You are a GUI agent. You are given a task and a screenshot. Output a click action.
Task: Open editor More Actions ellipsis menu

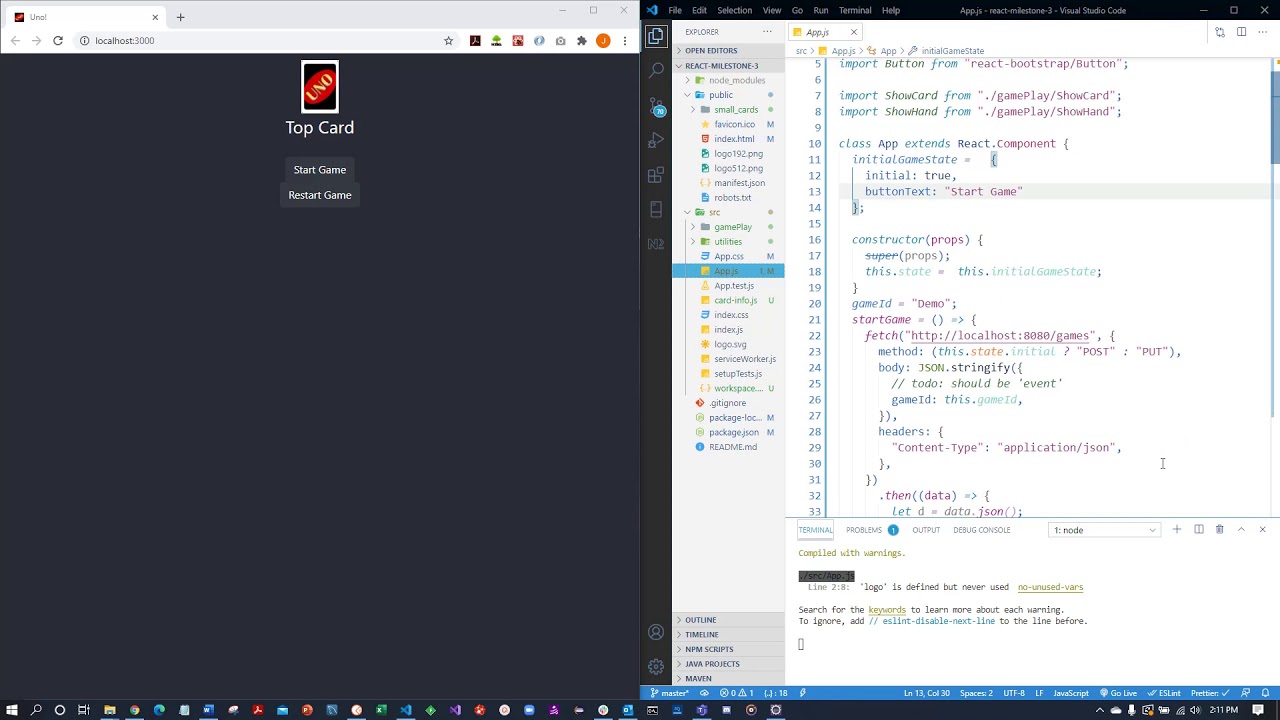tap(1262, 32)
